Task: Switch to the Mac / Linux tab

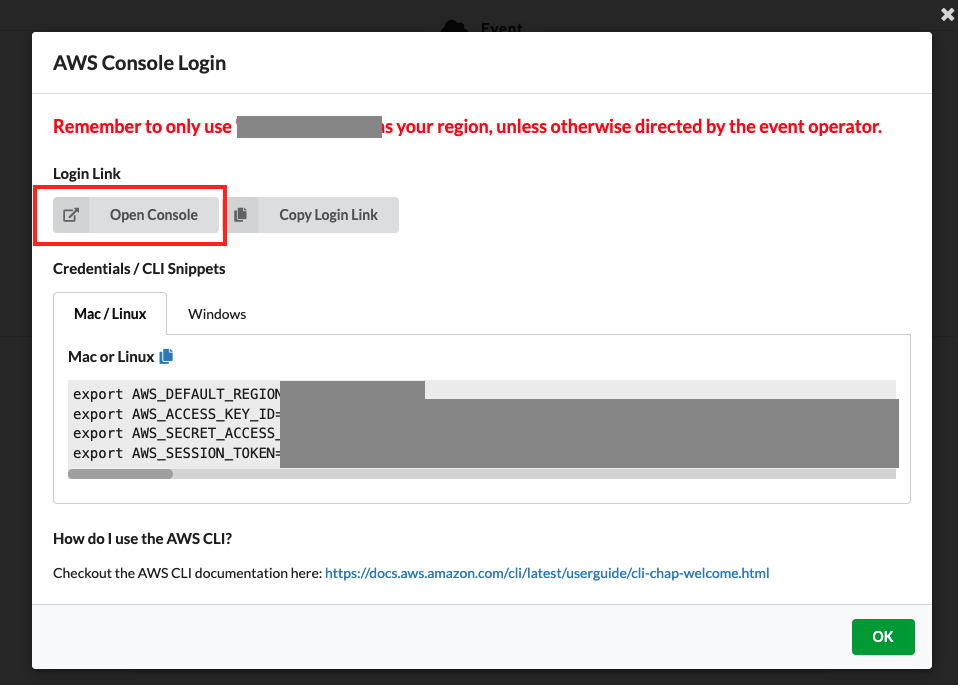Action: (110, 314)
